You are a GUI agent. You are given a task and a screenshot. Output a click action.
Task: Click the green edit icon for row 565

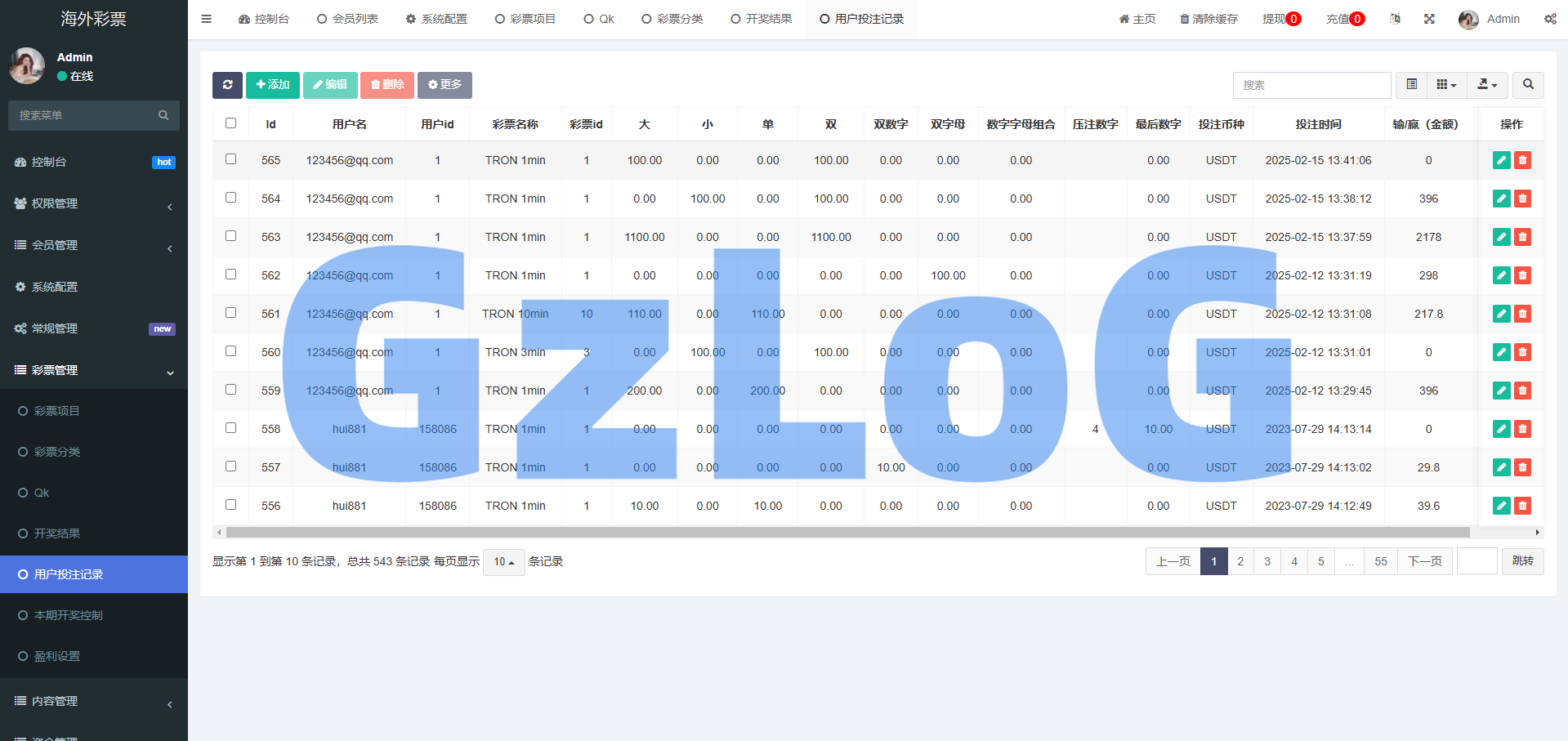point(1501,160)
